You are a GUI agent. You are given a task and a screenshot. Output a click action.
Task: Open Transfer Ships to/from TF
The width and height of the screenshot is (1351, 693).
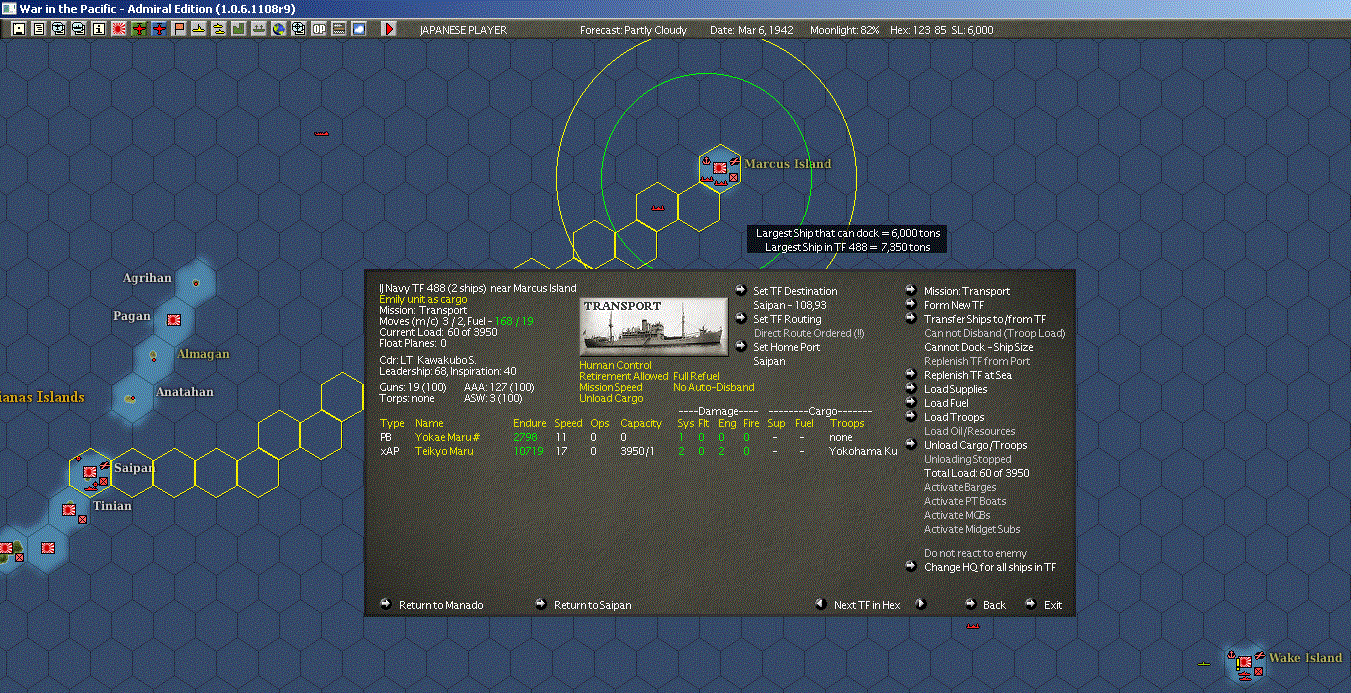(984, 319)
